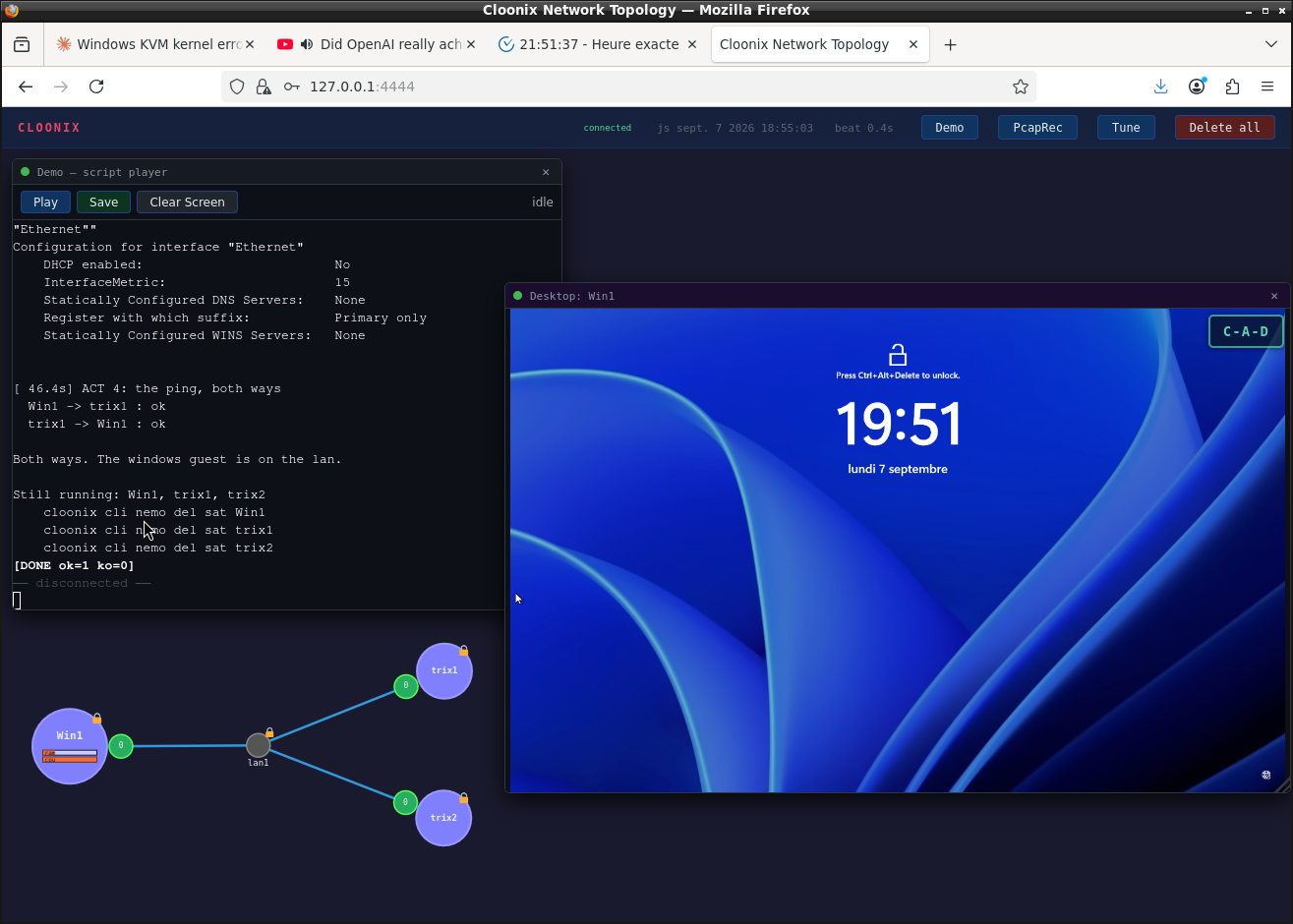This screenshot has height=924, width=1293.
Task: Click the '[DONE ok=1 ko=0]' line
Action: (x=74, y=565)
